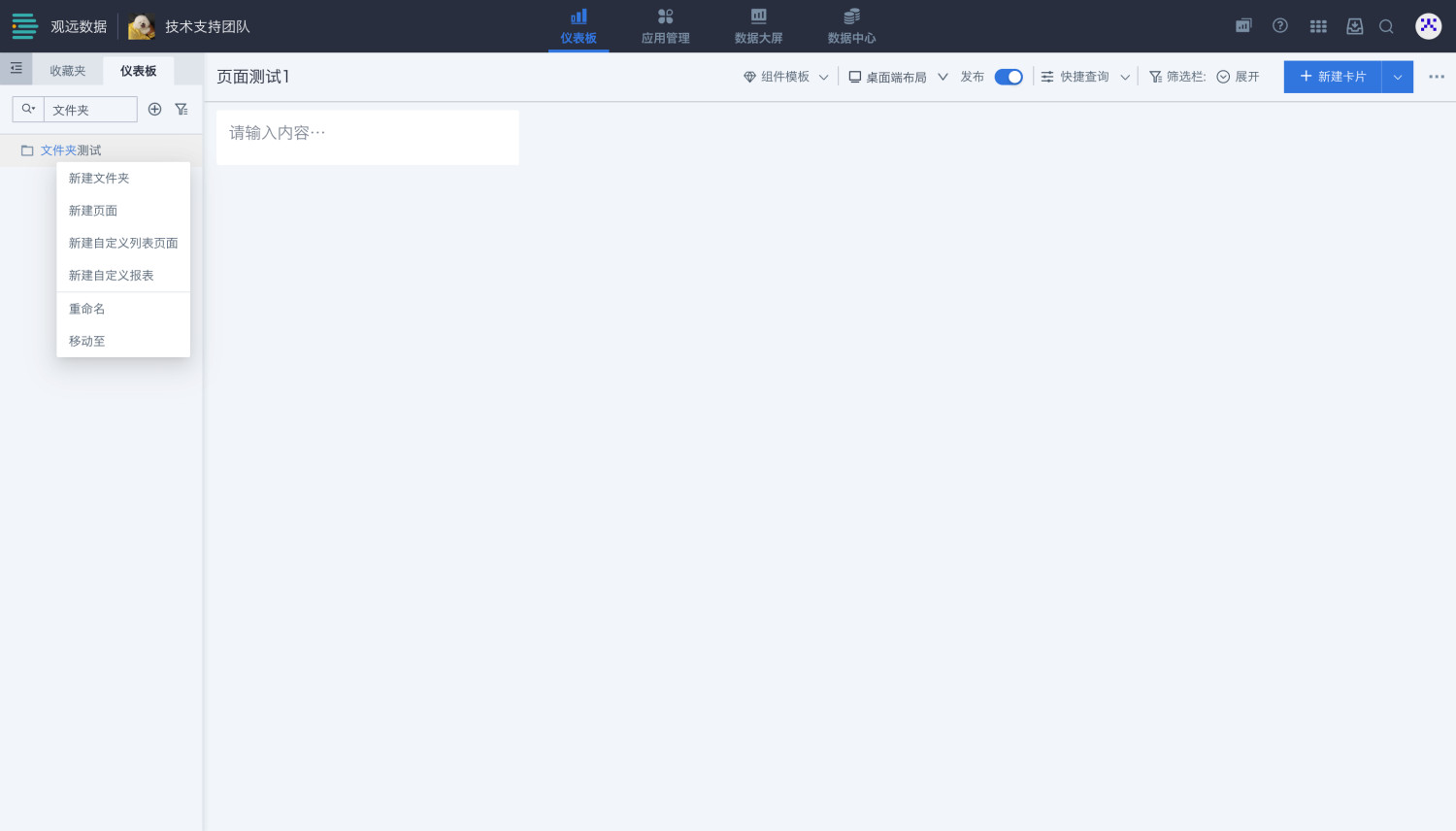Open the more options ellipsis icon
Viewport: 1456px width, 831px height.
pyautogui.click(x=1437, y=77)
